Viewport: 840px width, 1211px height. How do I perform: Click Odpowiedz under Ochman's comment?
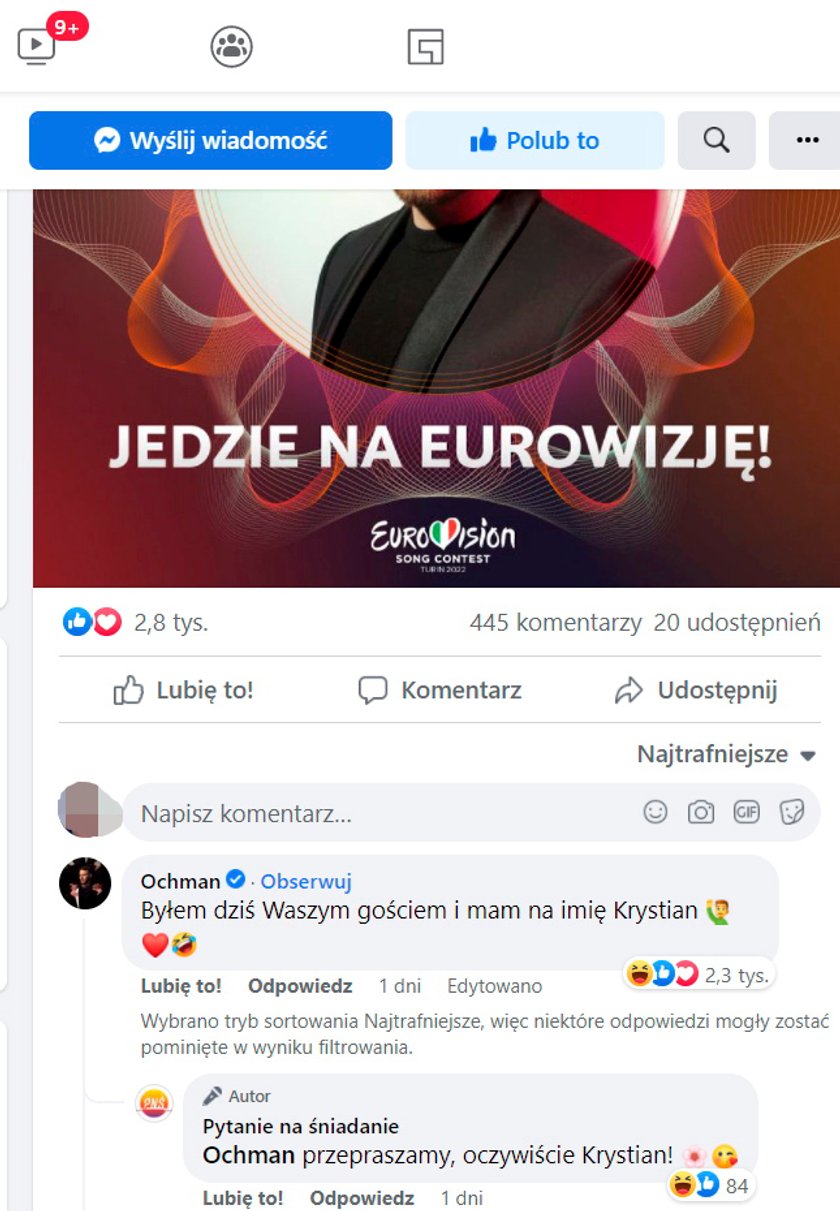point(300,986)
